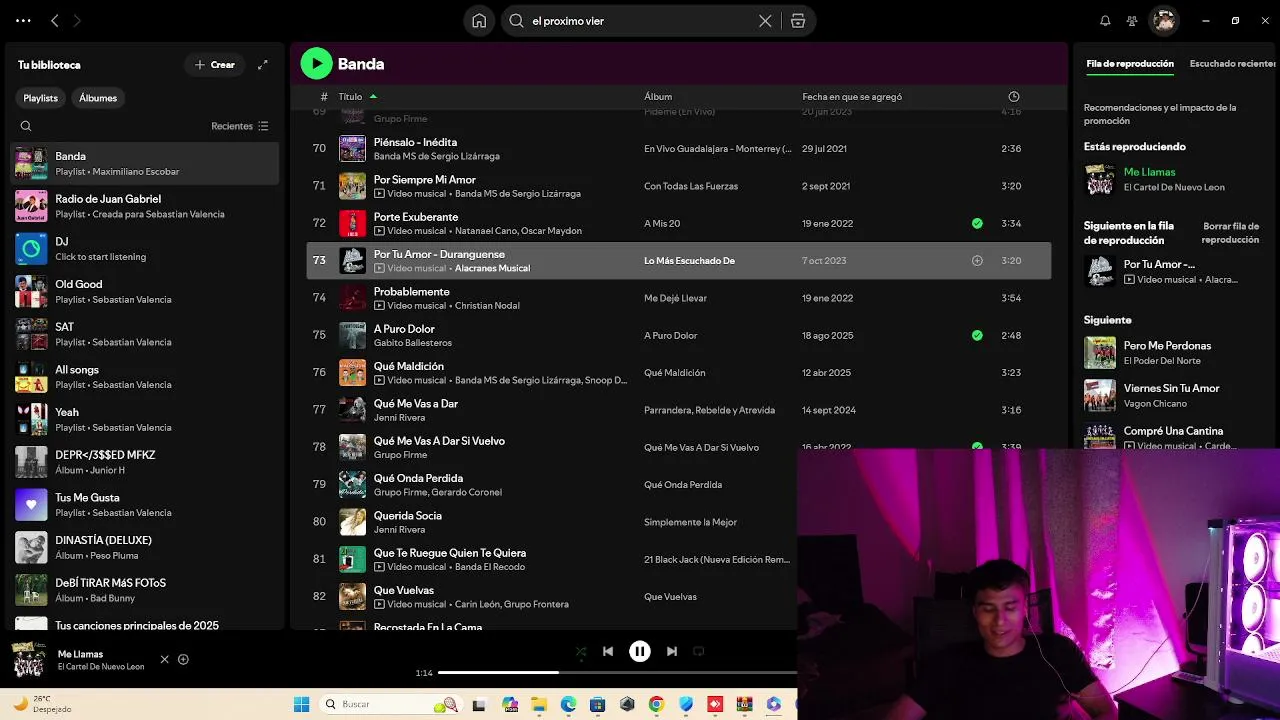Viewport: 1280px width, 720px height.
Task: Click the Crear button in library
Action: 214,65
